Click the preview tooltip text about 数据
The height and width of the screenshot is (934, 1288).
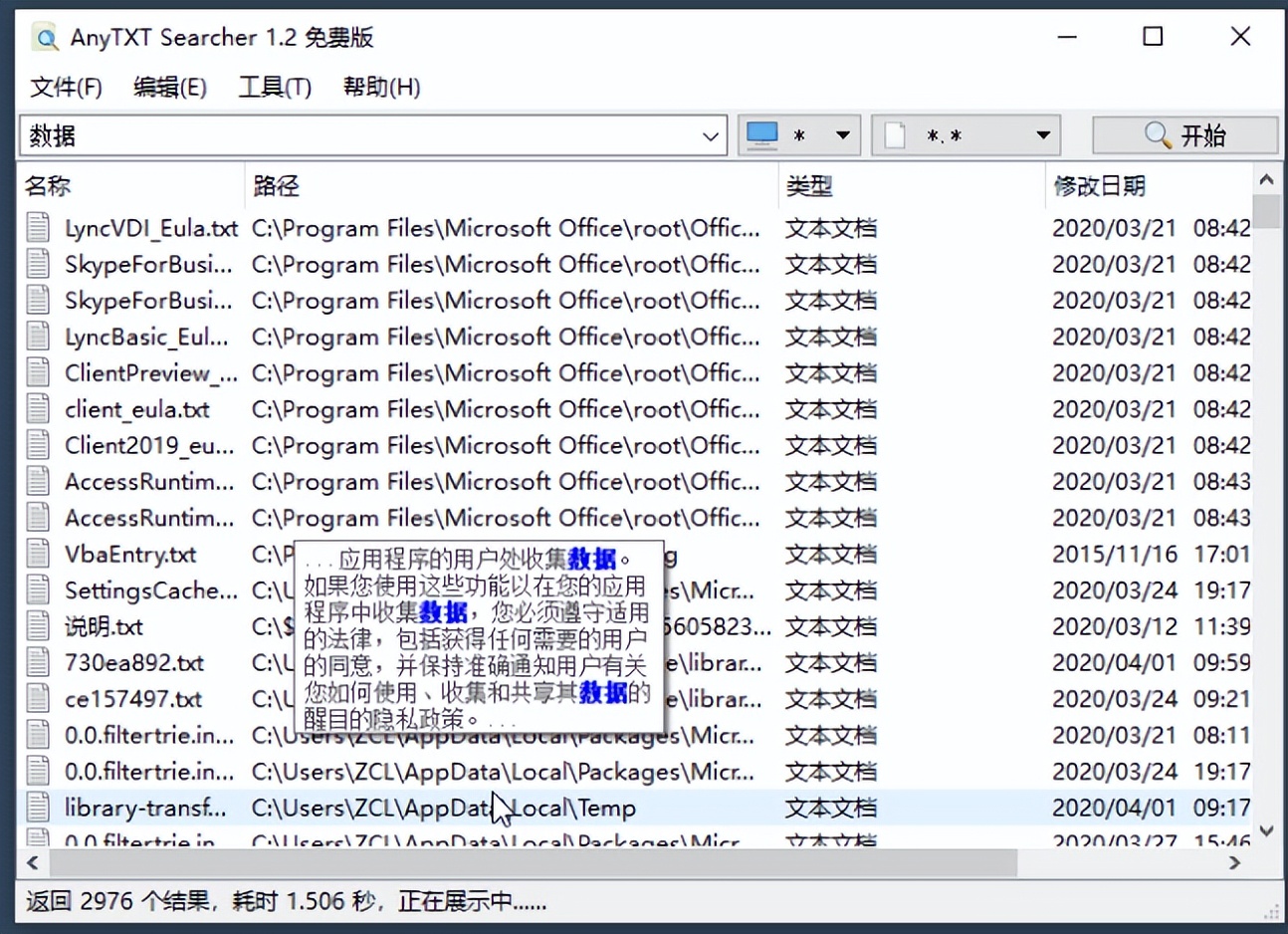coord(478,638)
